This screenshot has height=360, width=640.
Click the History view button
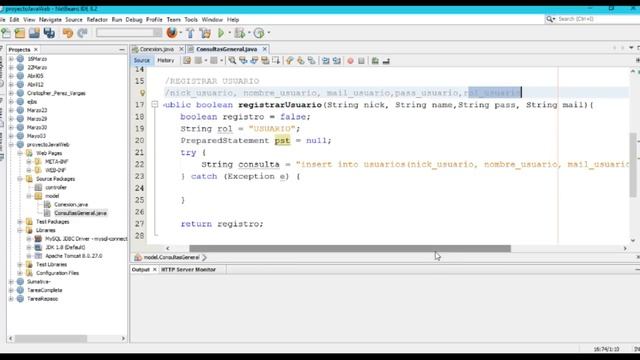166,60
